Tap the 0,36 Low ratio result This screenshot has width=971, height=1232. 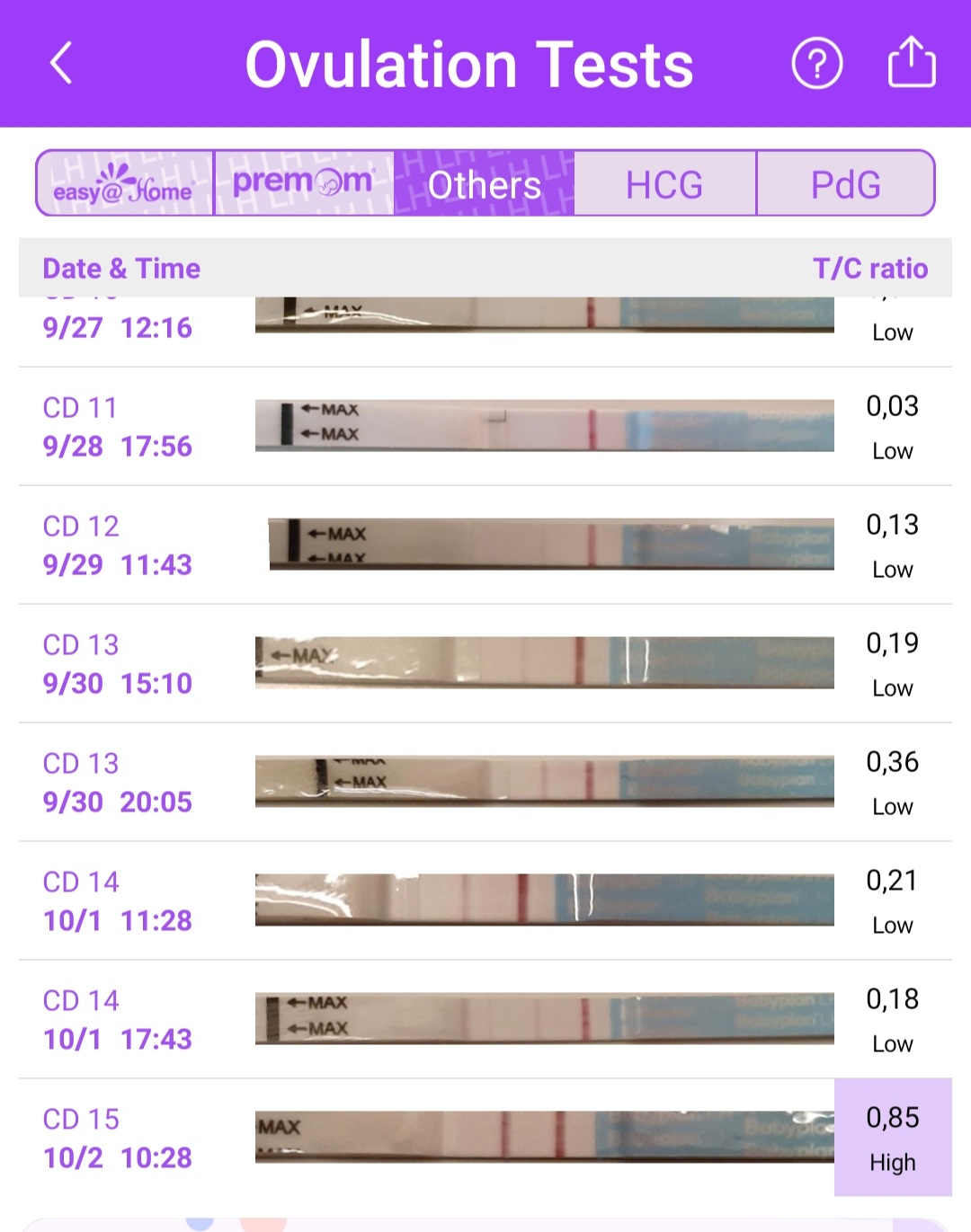click(x=893, y=782)
